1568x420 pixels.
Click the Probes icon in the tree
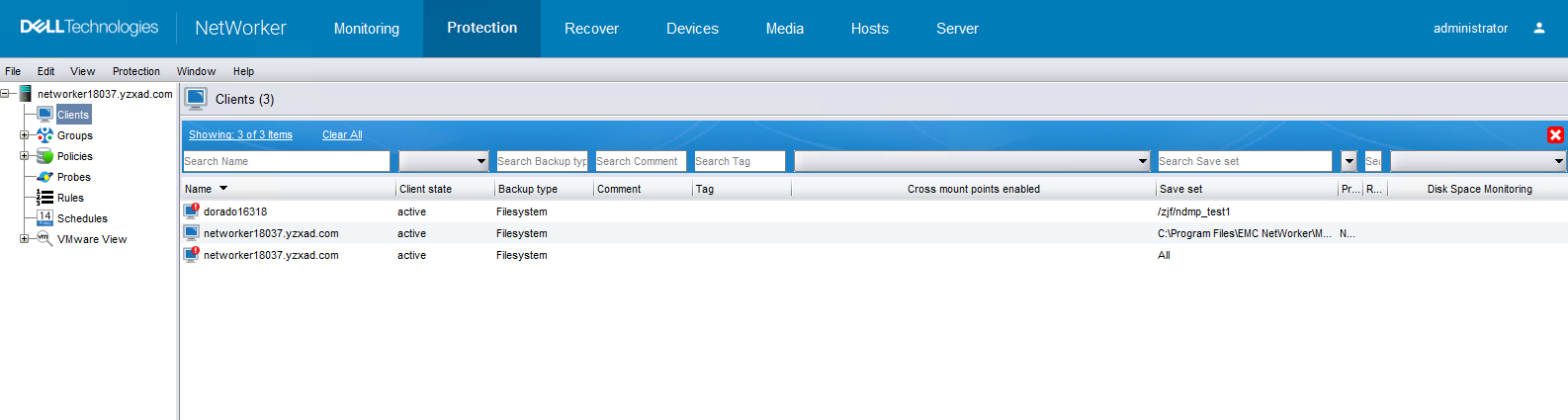(x=44, y=177)
